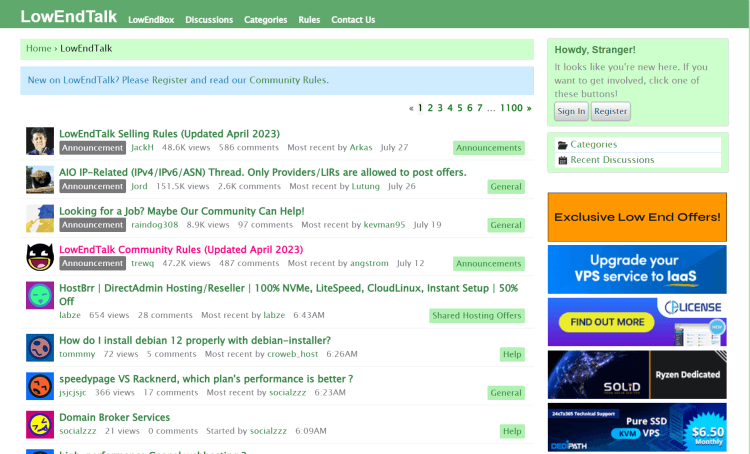Open the LowEndBox nav link
Image resolution: width=750 pixels, height=454 pixels.
151,20
